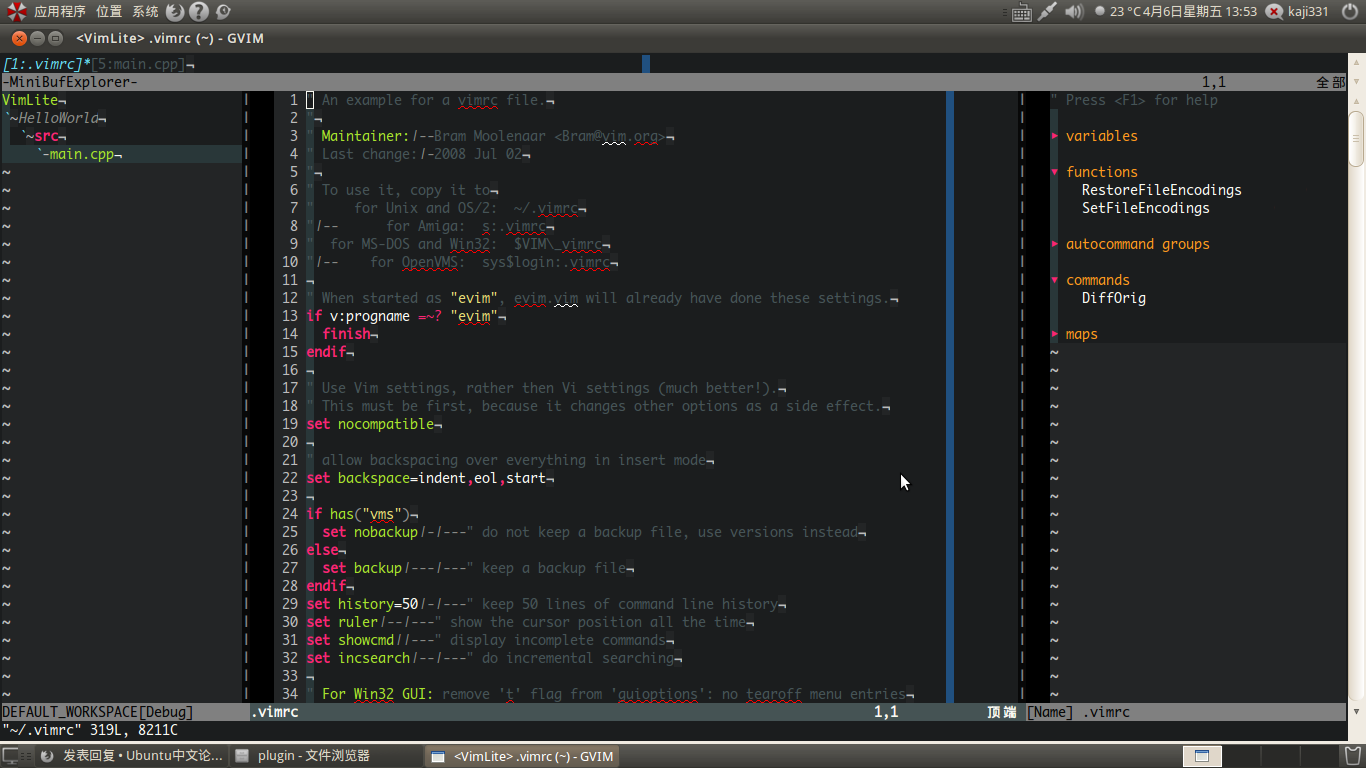Switch to the [5:main.cpp] buffer tab
This screenshot has height=768, width=1366.
pyautogui.click(x=138, y=64)
